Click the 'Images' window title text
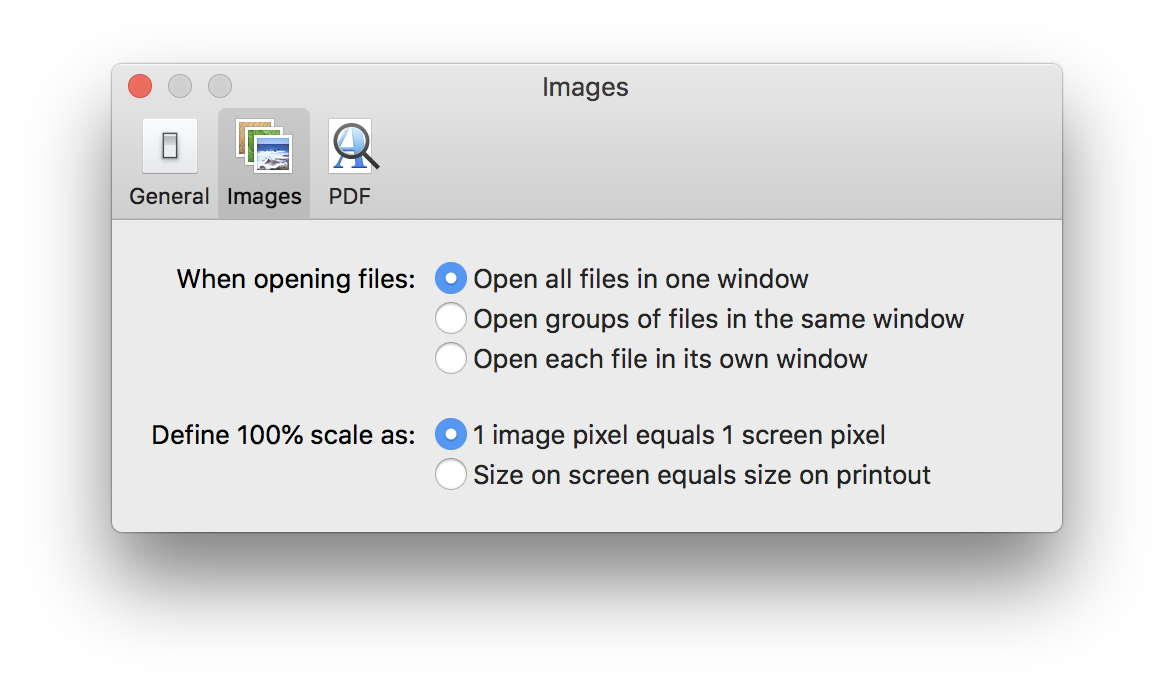1174x692 pixels. coord(585,88)
